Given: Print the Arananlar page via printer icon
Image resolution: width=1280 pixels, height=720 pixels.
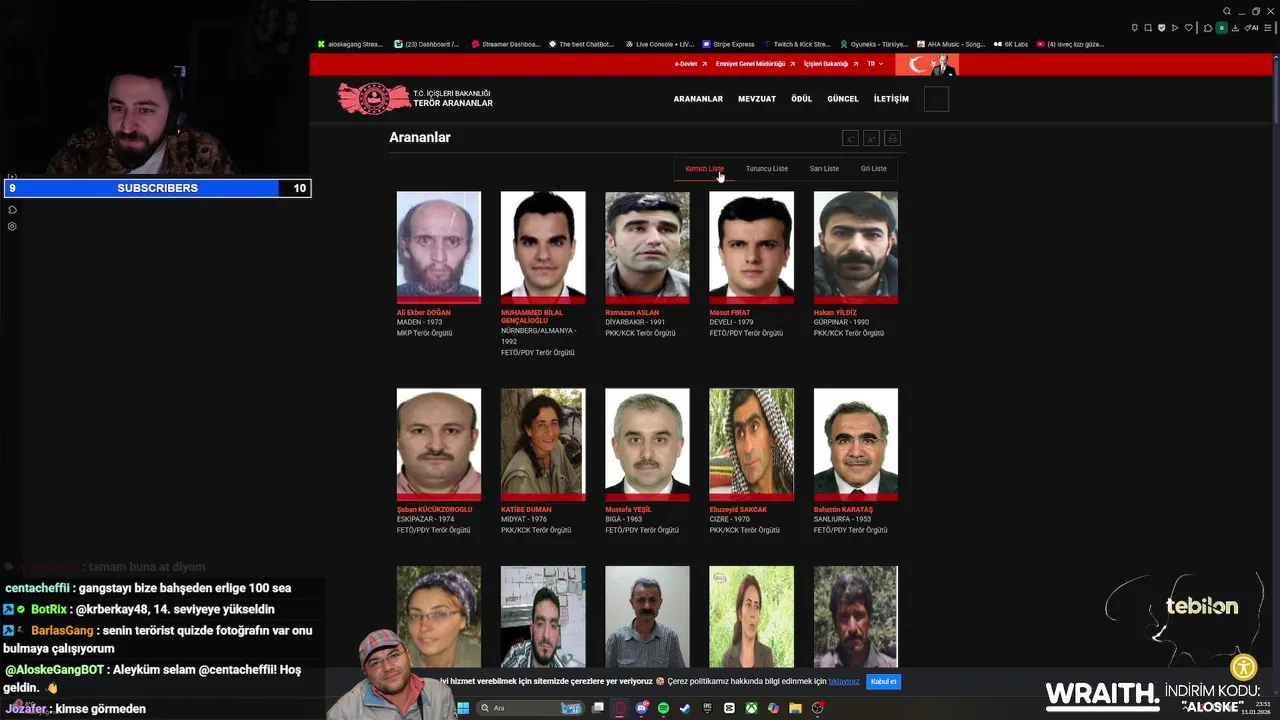Looking at the screenshot, I should [892, 139].
